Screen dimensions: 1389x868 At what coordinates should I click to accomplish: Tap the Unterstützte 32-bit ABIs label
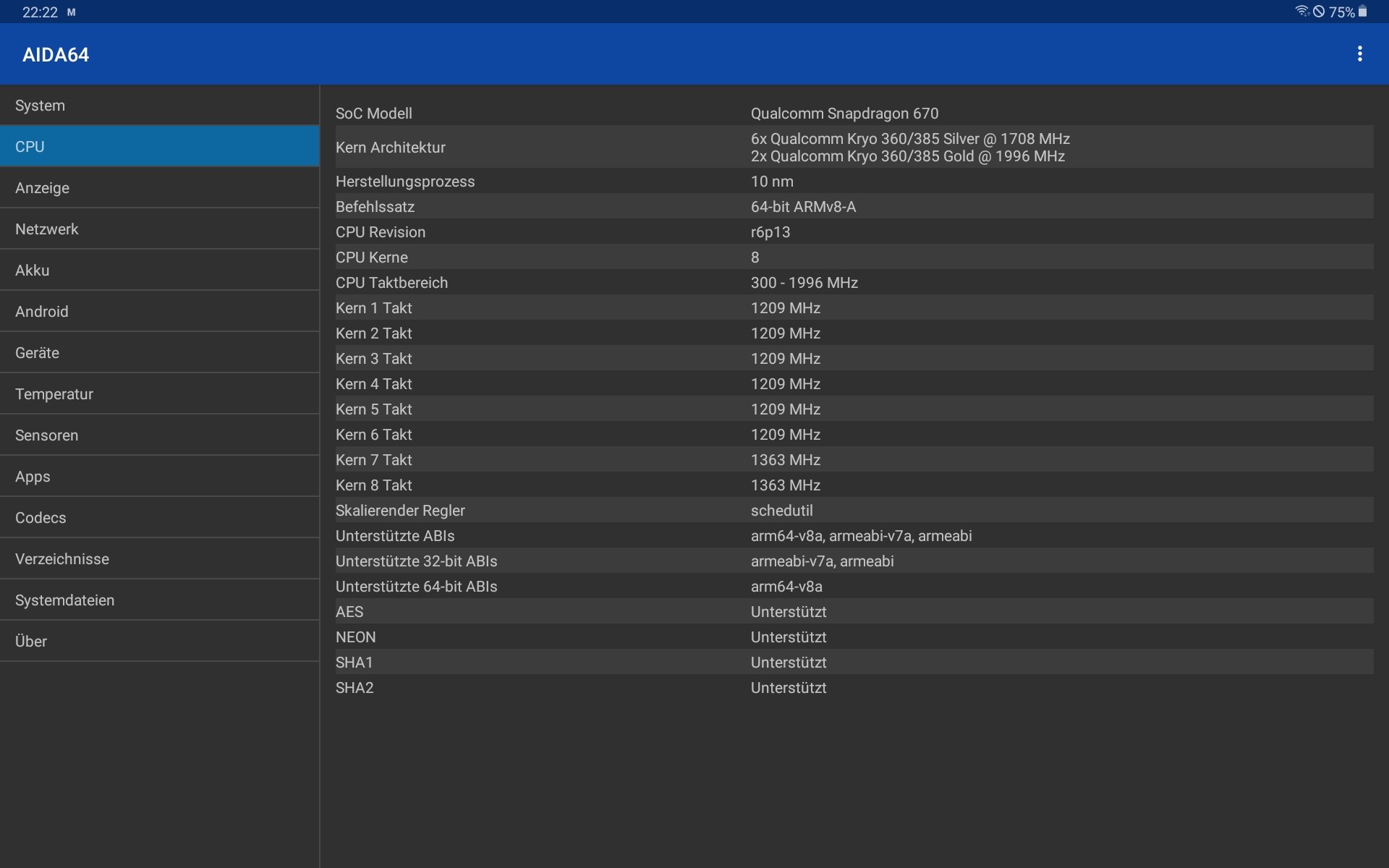click(416, 561)
